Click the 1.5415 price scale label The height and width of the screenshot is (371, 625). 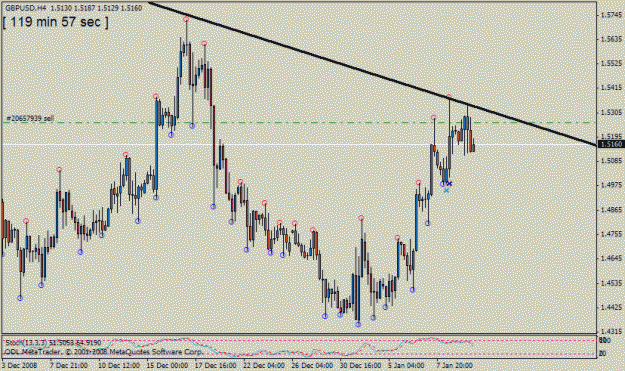coord(611,88)
